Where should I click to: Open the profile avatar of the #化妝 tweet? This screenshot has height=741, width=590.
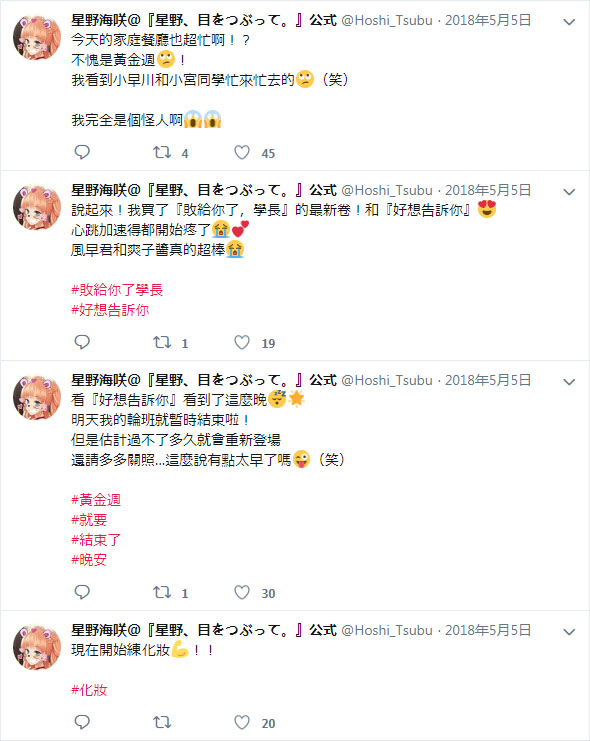(x=37, y=647)
